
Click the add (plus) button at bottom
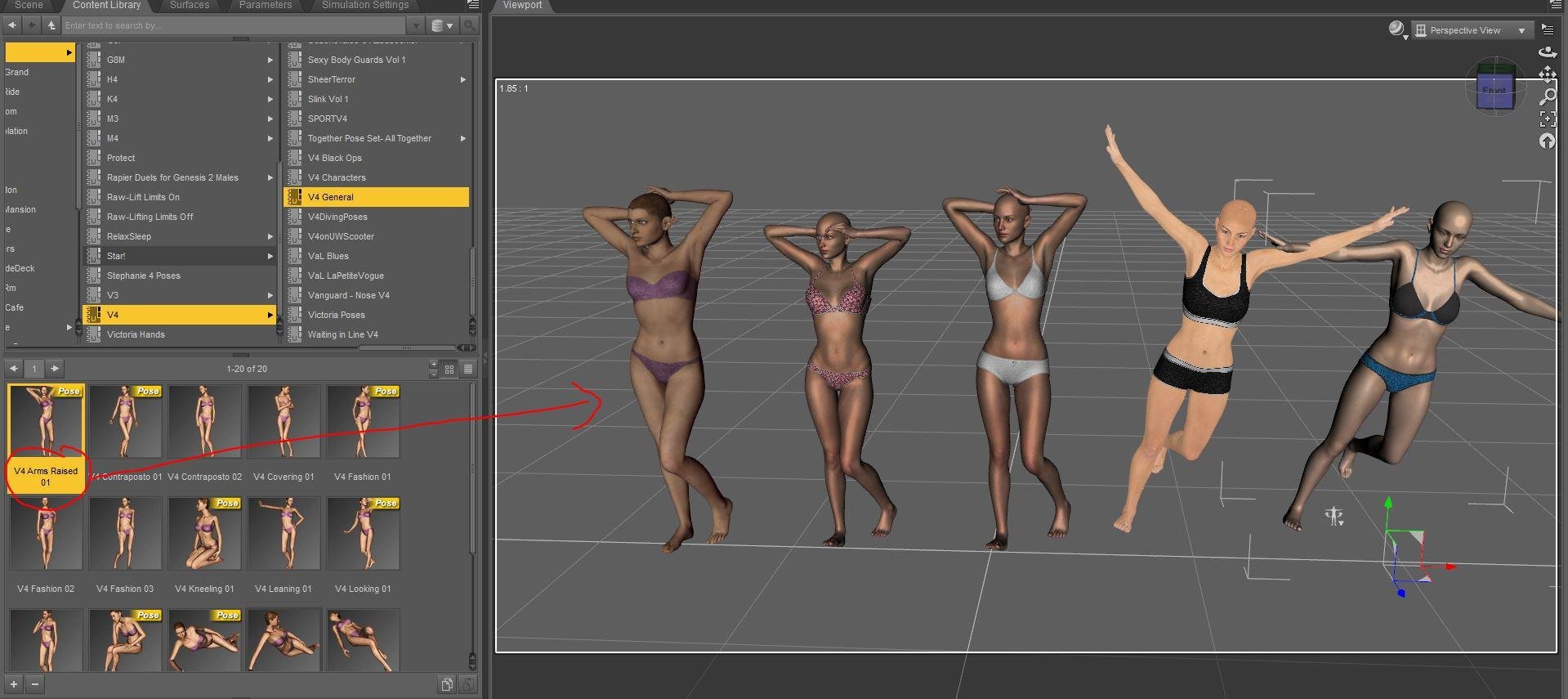pyautogui.click(x=14, y=684)
